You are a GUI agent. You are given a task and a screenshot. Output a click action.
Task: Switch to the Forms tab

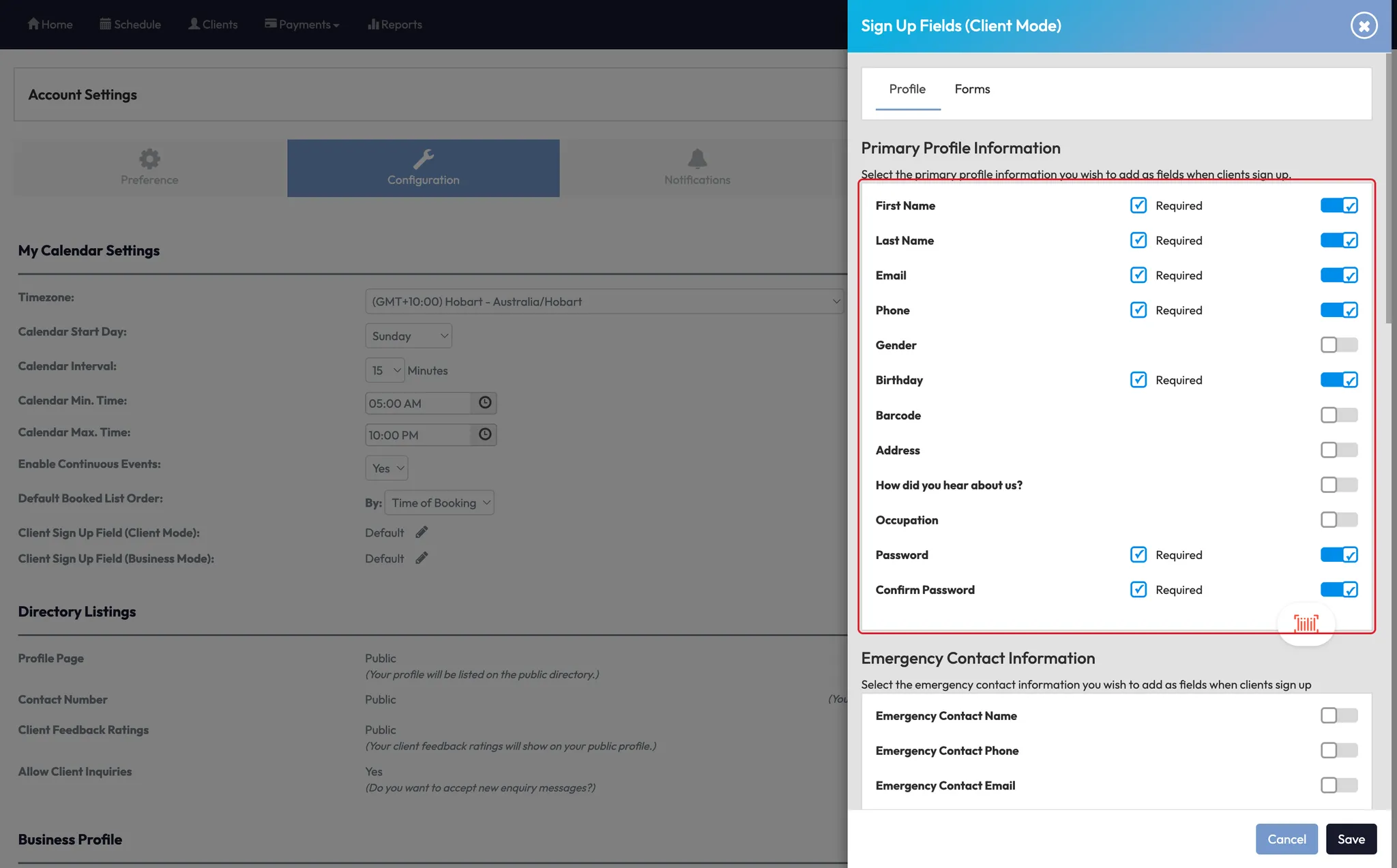click(972, 89)
